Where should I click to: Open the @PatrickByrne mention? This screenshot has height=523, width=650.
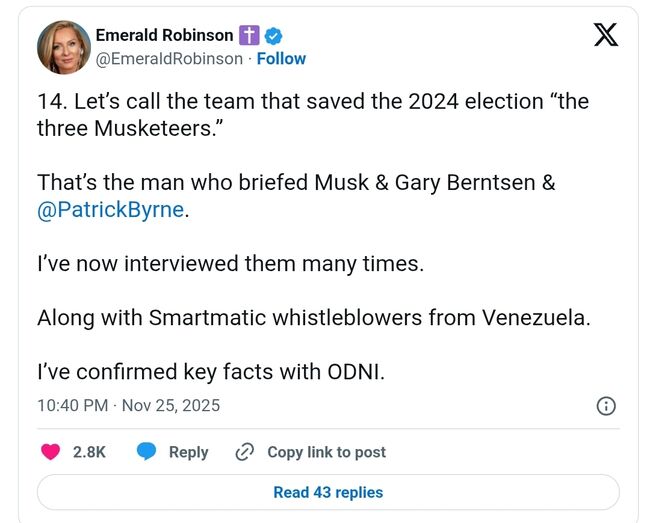click(112, 211)
